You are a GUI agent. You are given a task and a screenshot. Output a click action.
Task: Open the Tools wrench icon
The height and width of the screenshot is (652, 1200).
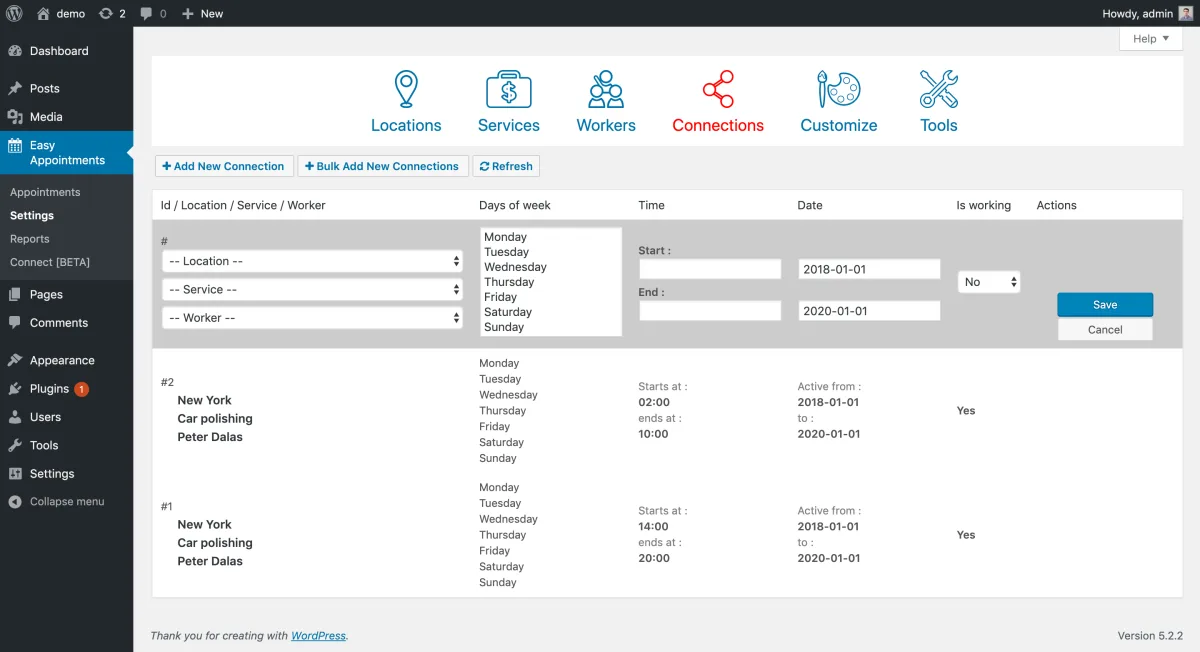click(939, 89)
